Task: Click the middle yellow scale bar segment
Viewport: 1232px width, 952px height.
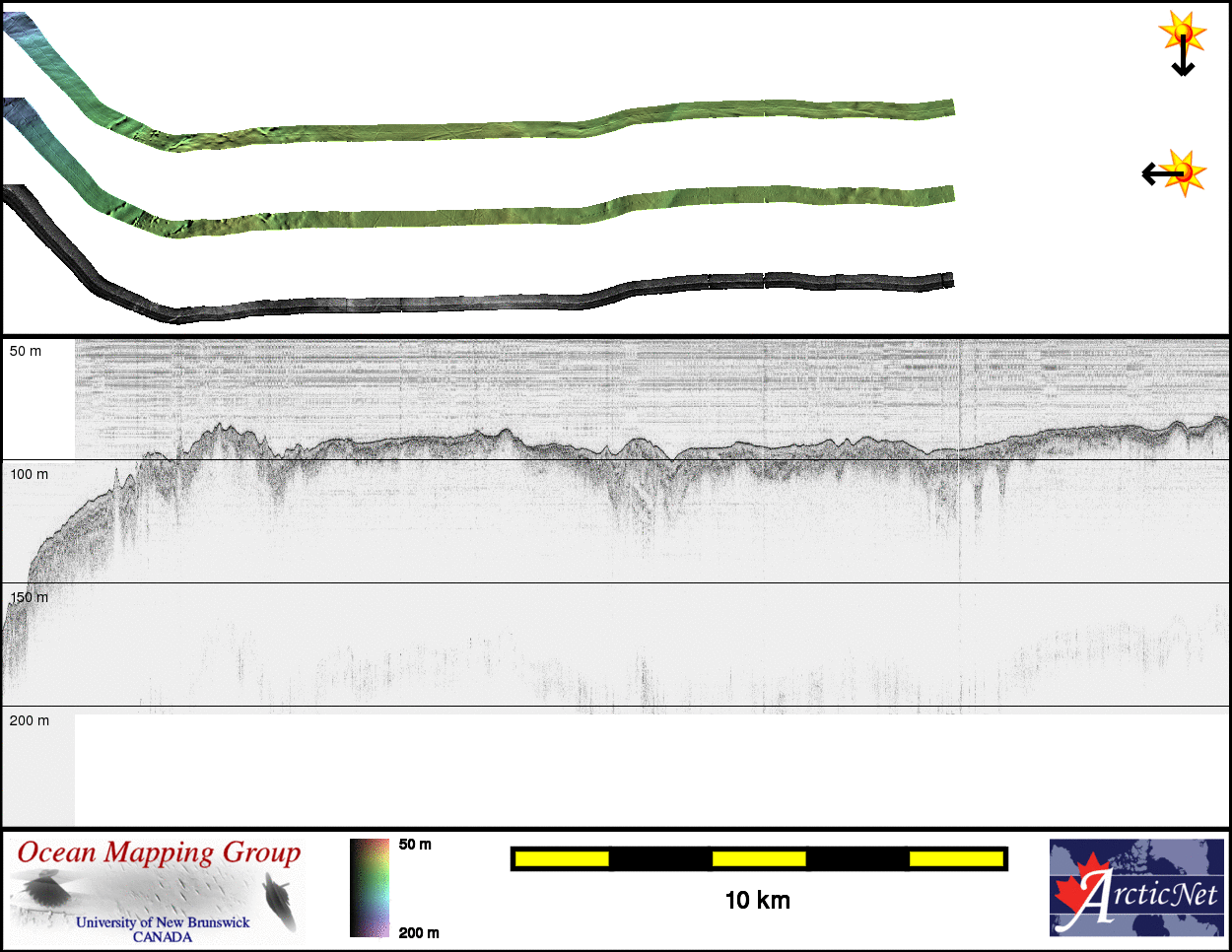Action: click(x=758, y=858)
